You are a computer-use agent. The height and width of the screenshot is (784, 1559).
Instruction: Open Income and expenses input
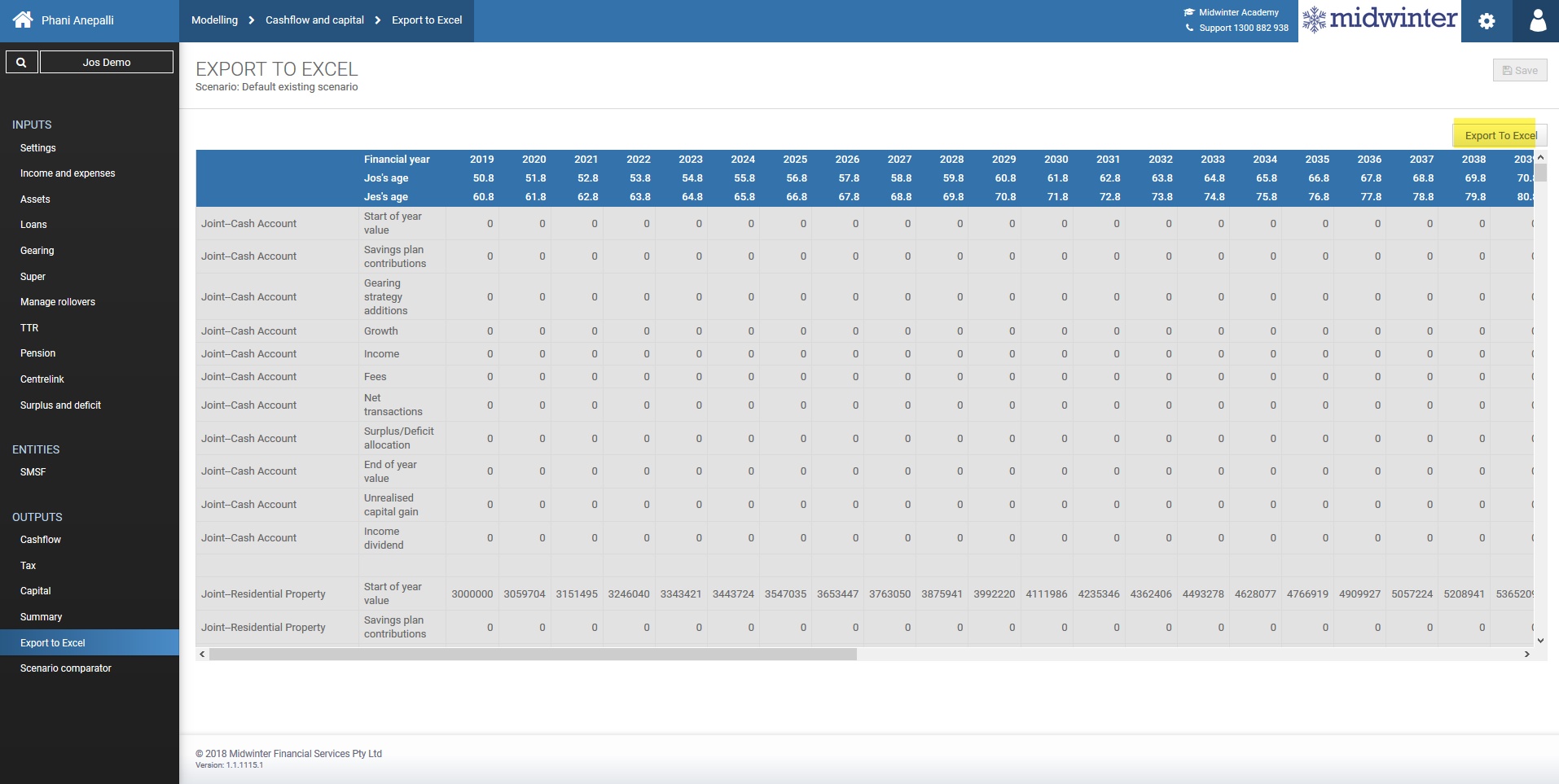68,173
